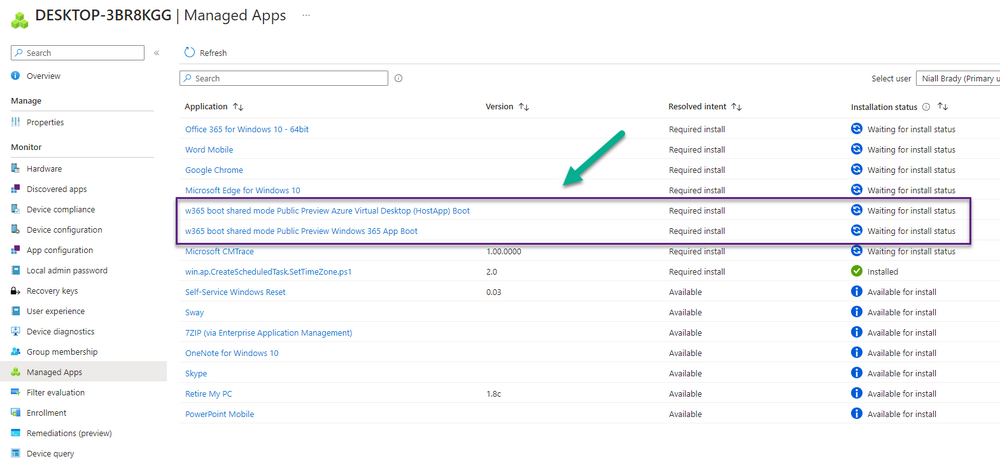
Task: Click the info icon beside apps search box
Action: click(x=399, y=78)
